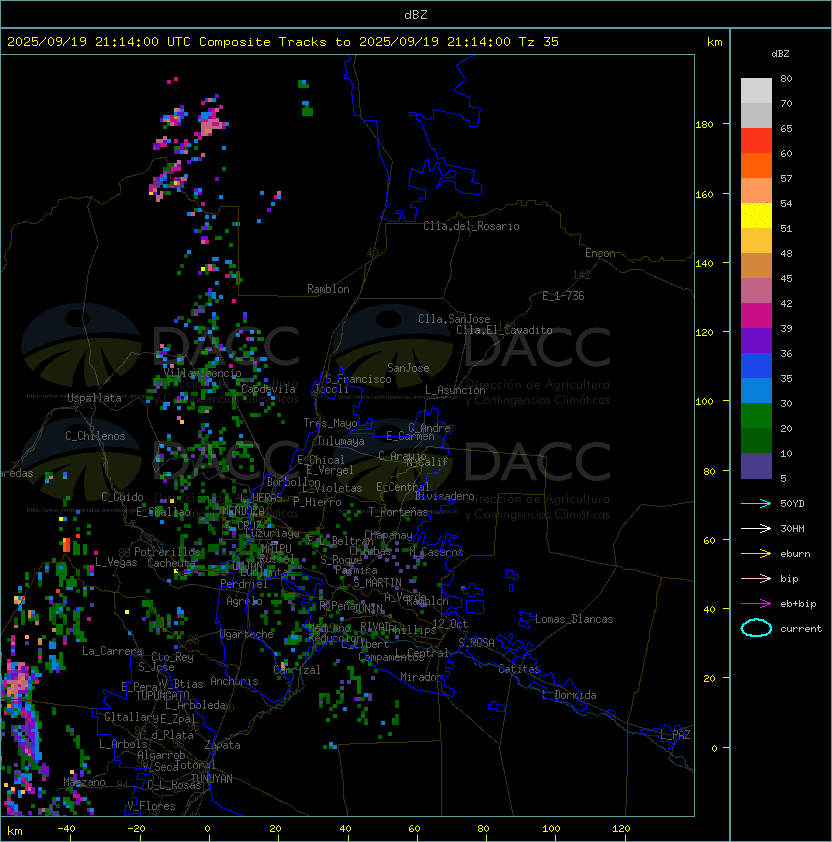This screenshot has width=832, height=842.
Task: Click the light blue 30 dBZ color swatch
Action: [x=756, y=391]
